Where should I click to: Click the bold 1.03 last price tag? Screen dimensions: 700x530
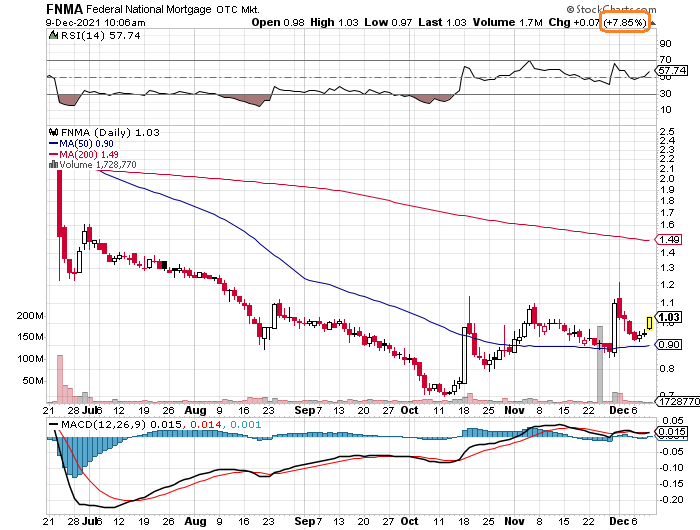669,317
